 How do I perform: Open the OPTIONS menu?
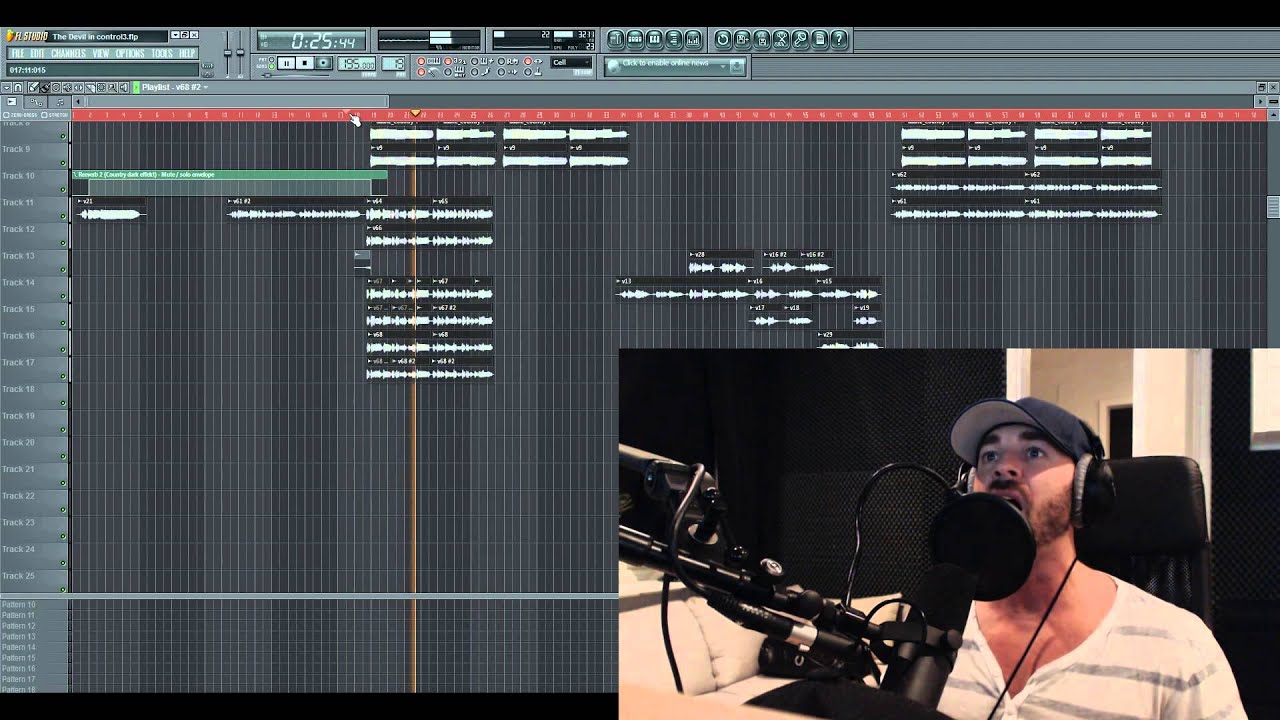tap(130, 53)
